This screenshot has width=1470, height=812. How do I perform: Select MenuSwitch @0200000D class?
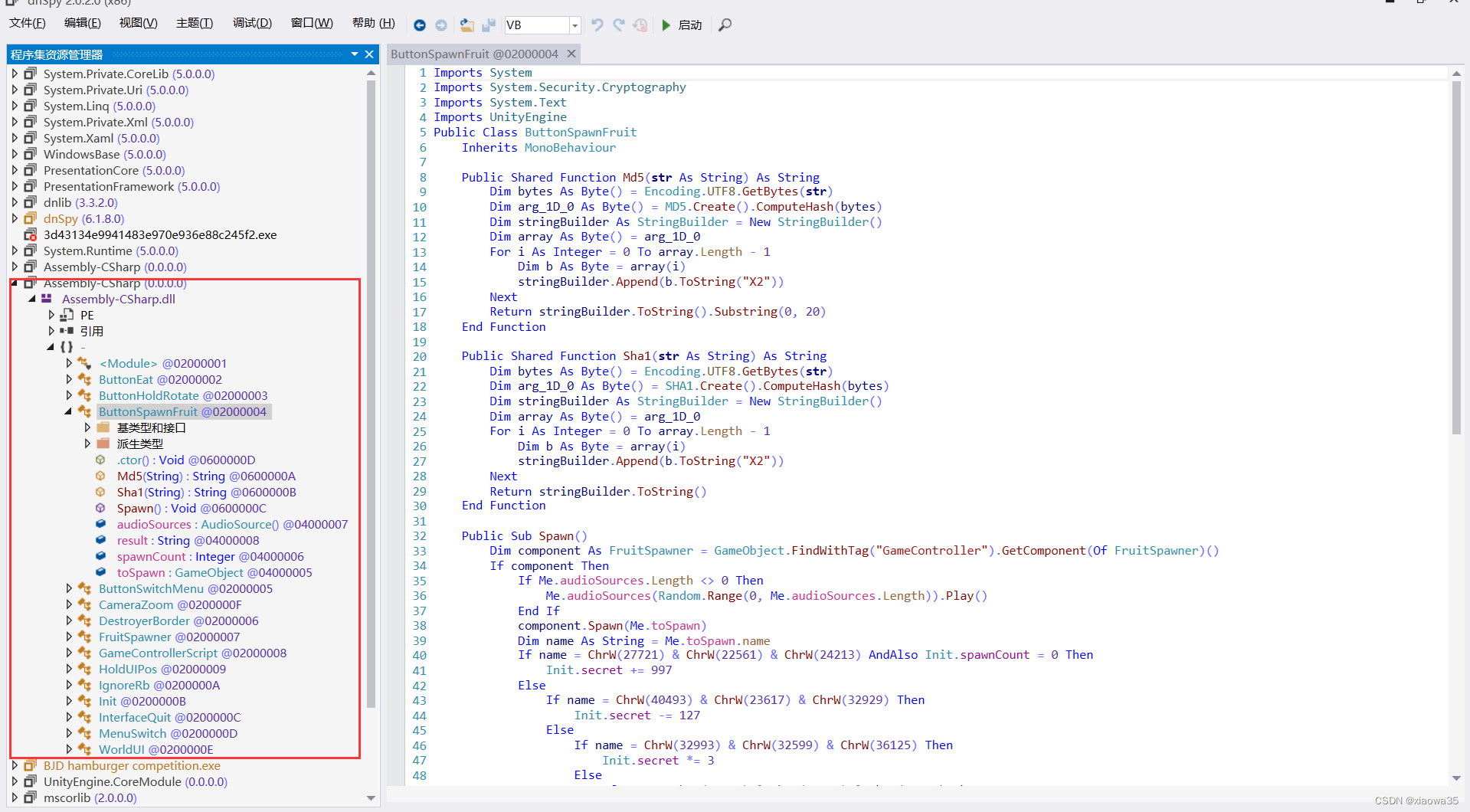click(168, 733)
